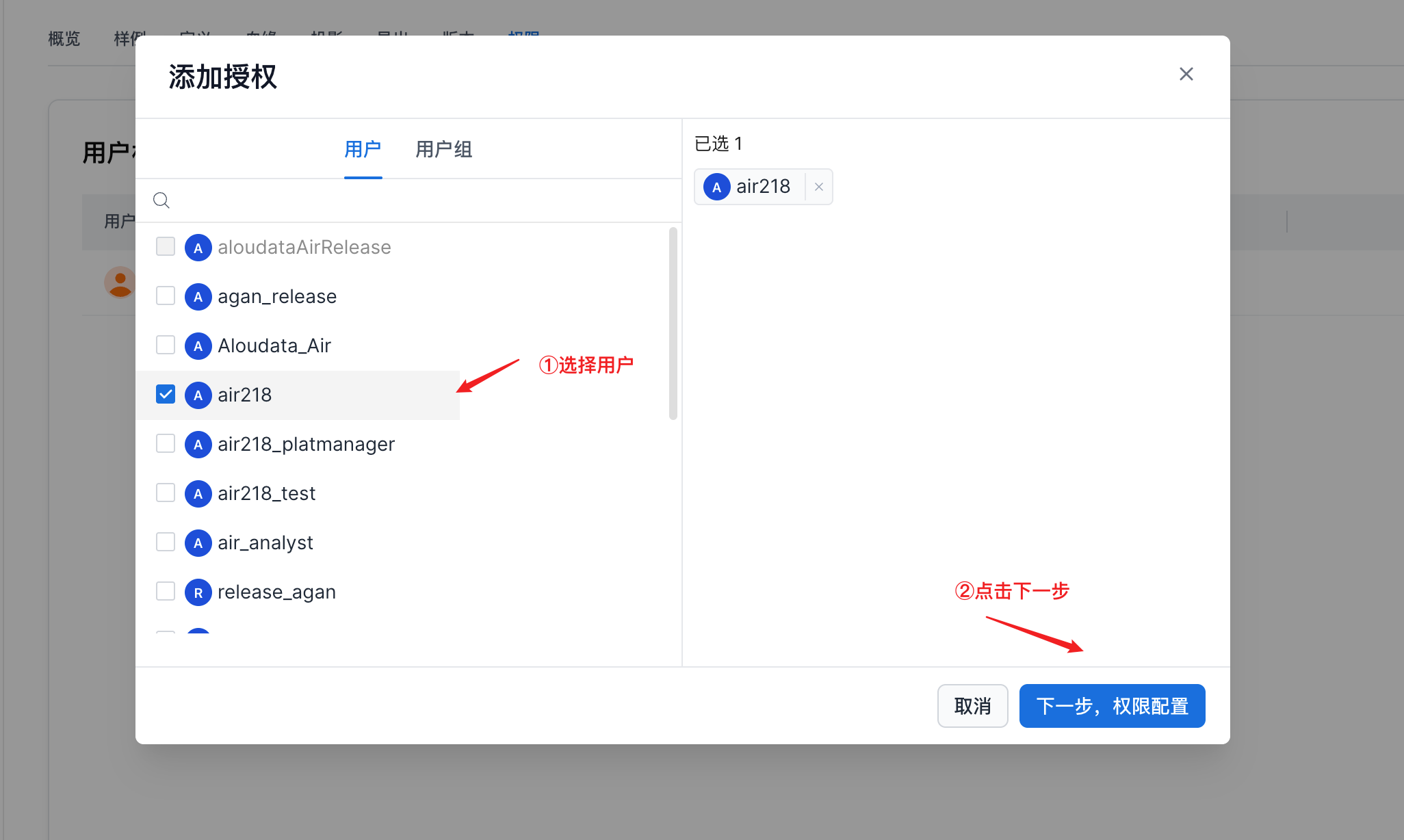The width and height of the screenshot is (1404, 840).
Task: Click the air_analyst avatar icon
Action: [x=198, y=543]
